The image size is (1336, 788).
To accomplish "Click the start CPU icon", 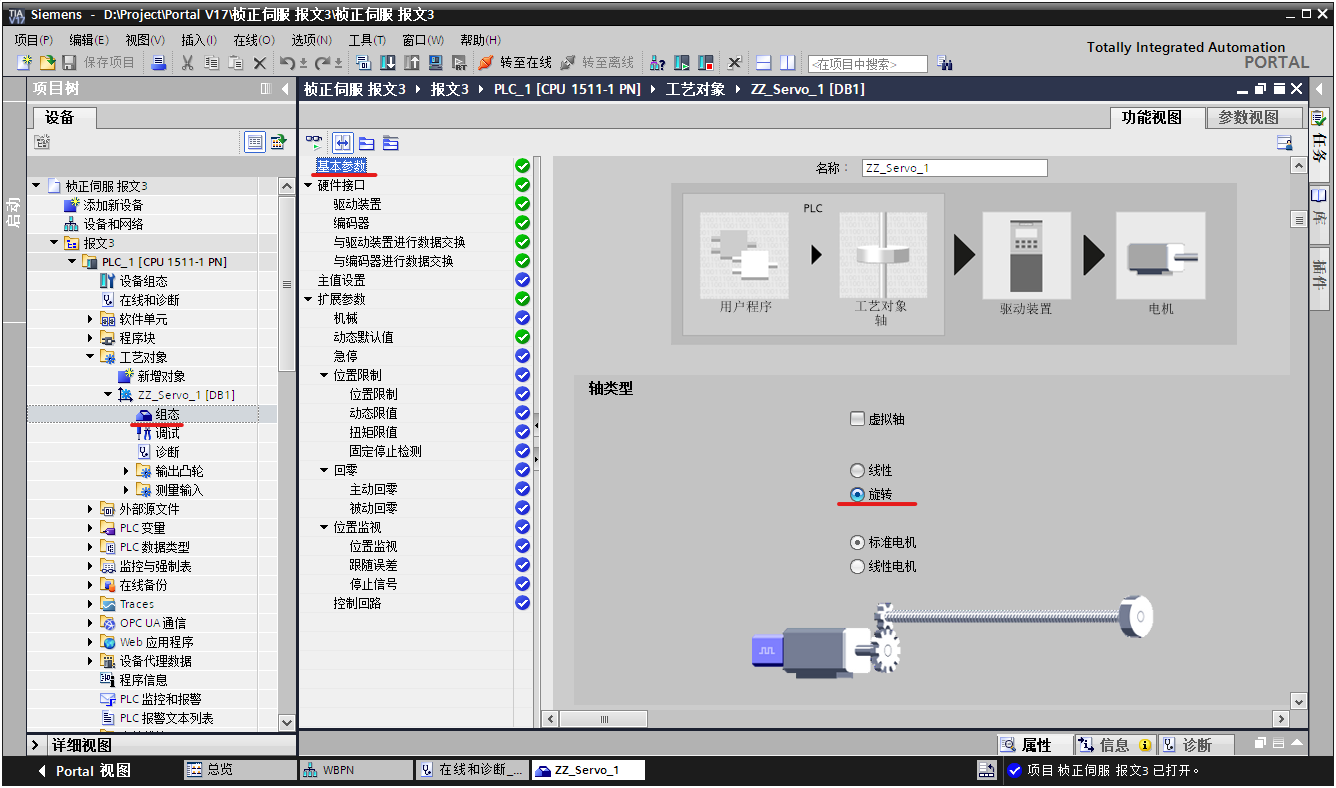I will click(x=682, y=63).
